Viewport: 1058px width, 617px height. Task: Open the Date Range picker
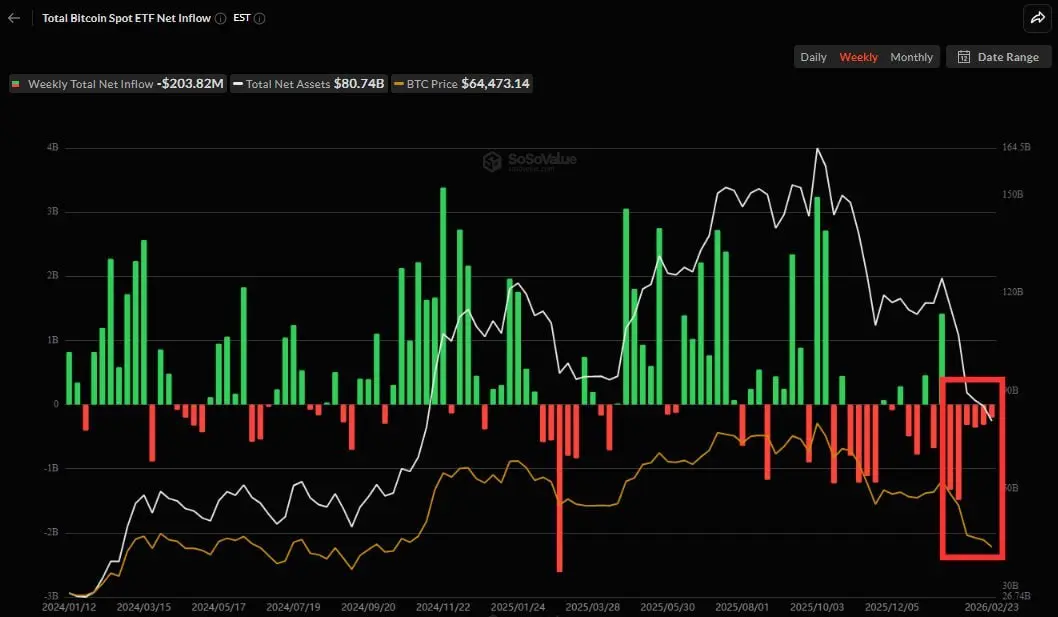coord(999,57)
